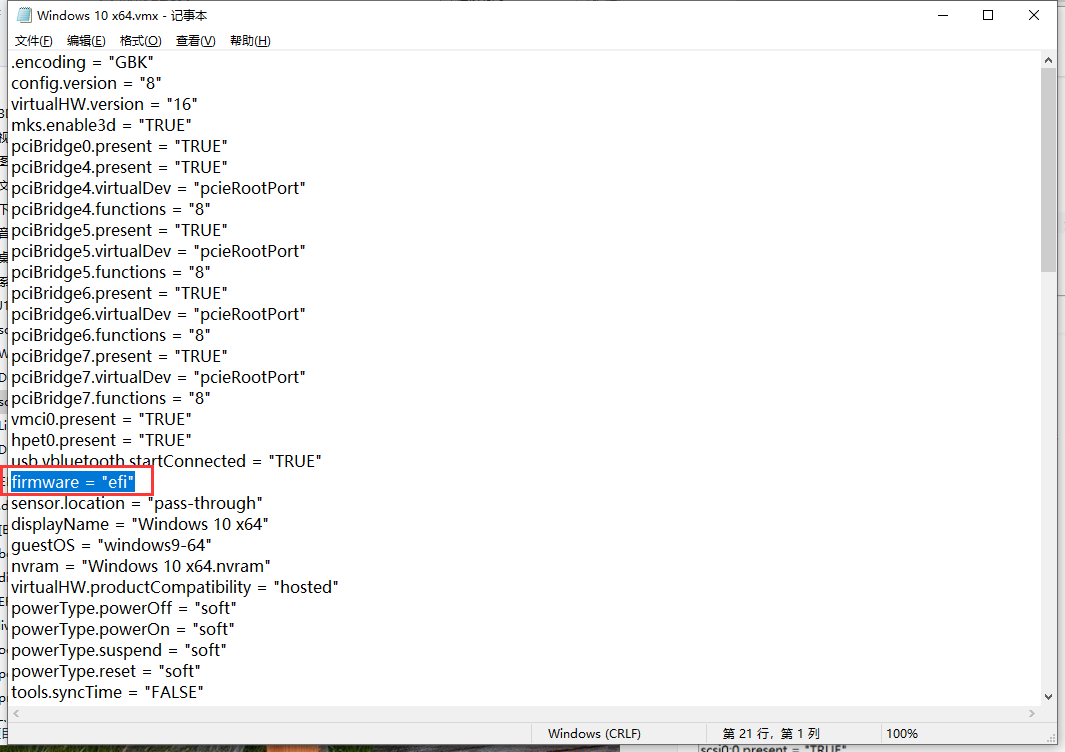Image resolution: width=1065 pixels, height=752 pixels.
Task: Open the 编辑(E) Edit menu
Action: click(86, 40)
